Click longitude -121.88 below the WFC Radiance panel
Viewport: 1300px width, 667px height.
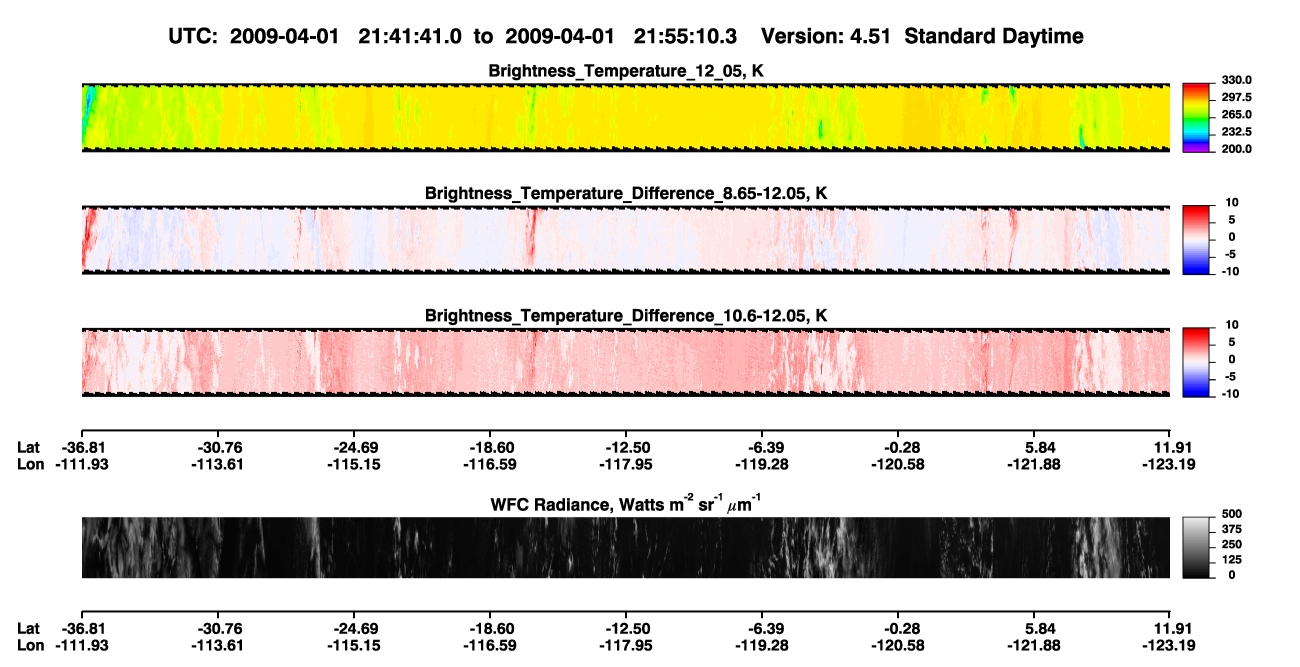click(x=1034, y=645)
